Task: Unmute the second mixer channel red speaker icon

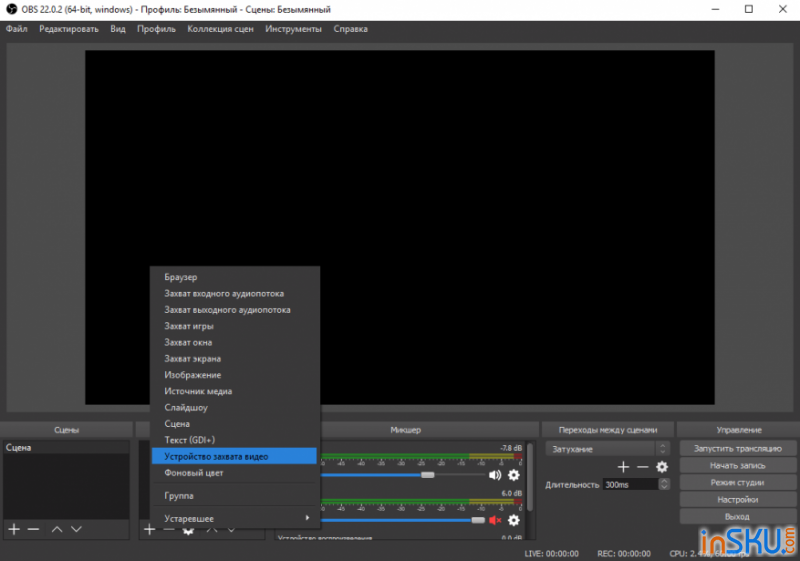Action: point(495,520)
